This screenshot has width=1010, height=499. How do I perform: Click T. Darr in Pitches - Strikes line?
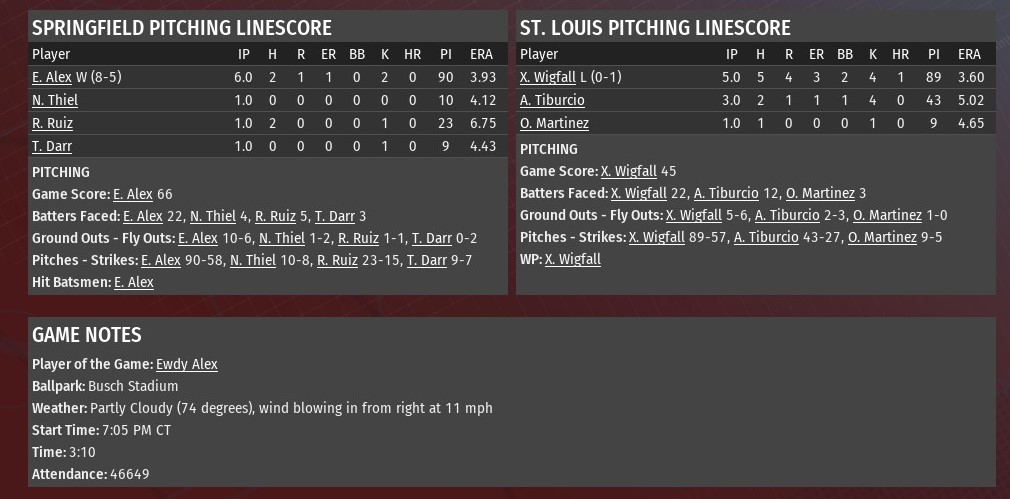pyautogui.click(x=426, y=260)
